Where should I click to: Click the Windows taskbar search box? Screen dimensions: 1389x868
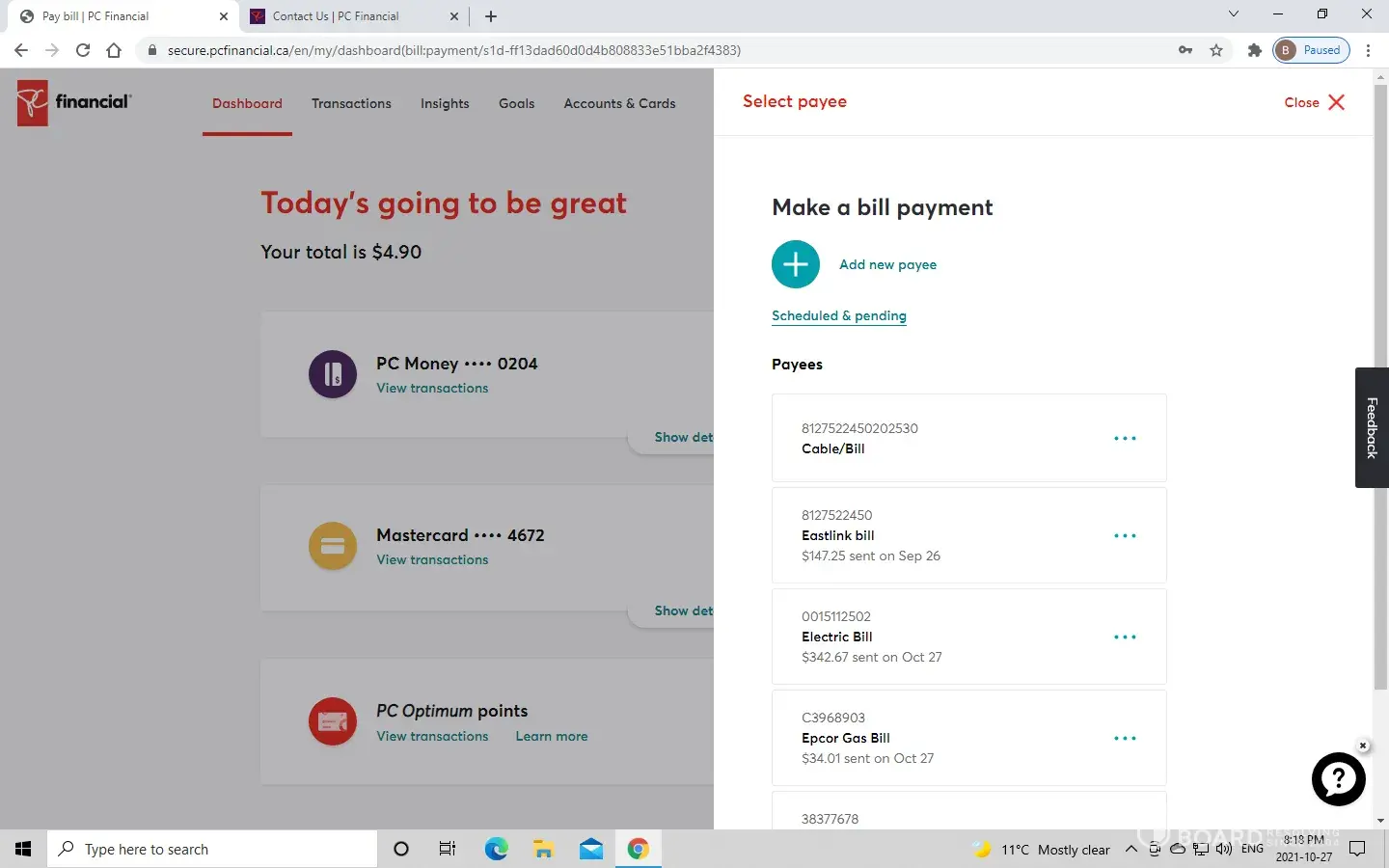point(212,849)
